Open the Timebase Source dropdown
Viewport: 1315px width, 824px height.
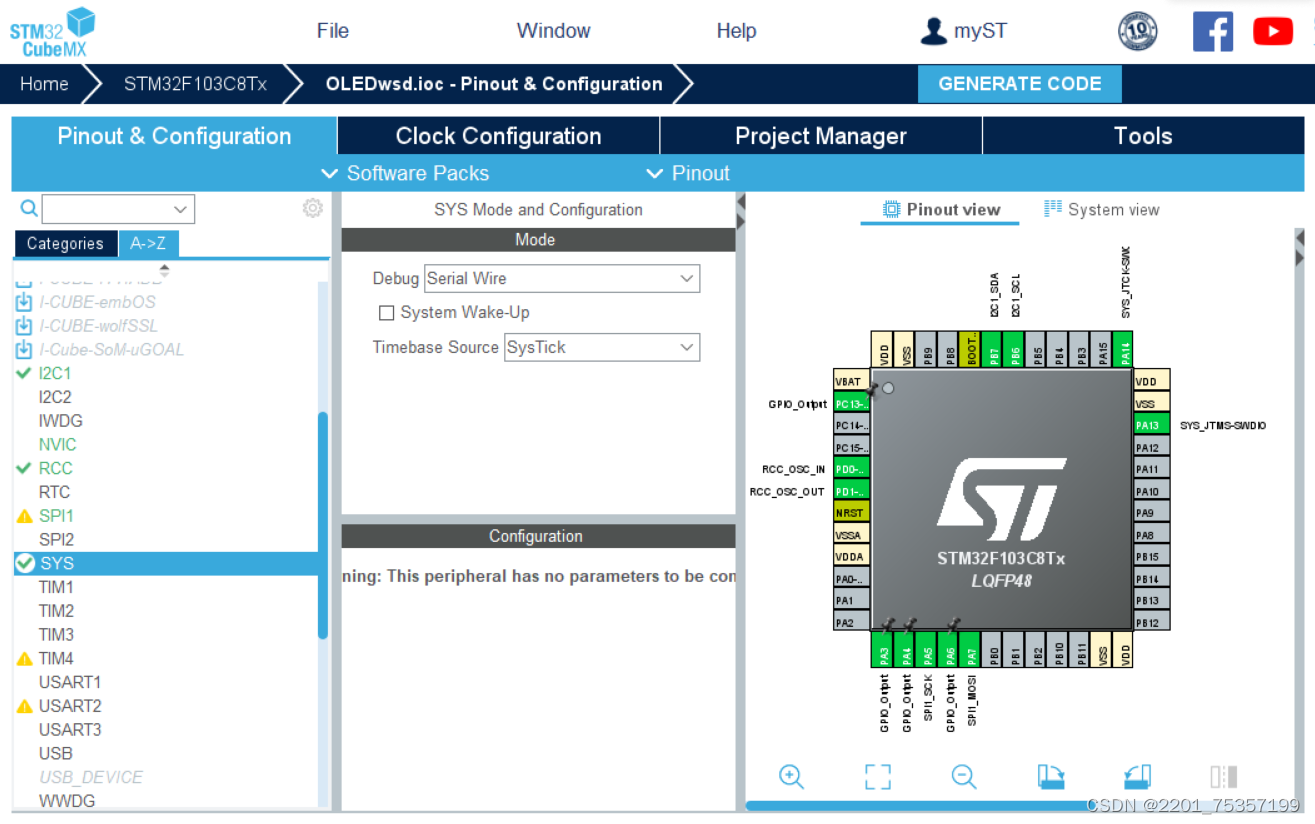click(602, 347)
